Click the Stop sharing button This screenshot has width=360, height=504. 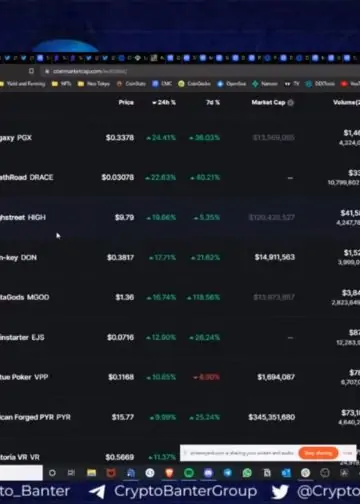(318, 453)
